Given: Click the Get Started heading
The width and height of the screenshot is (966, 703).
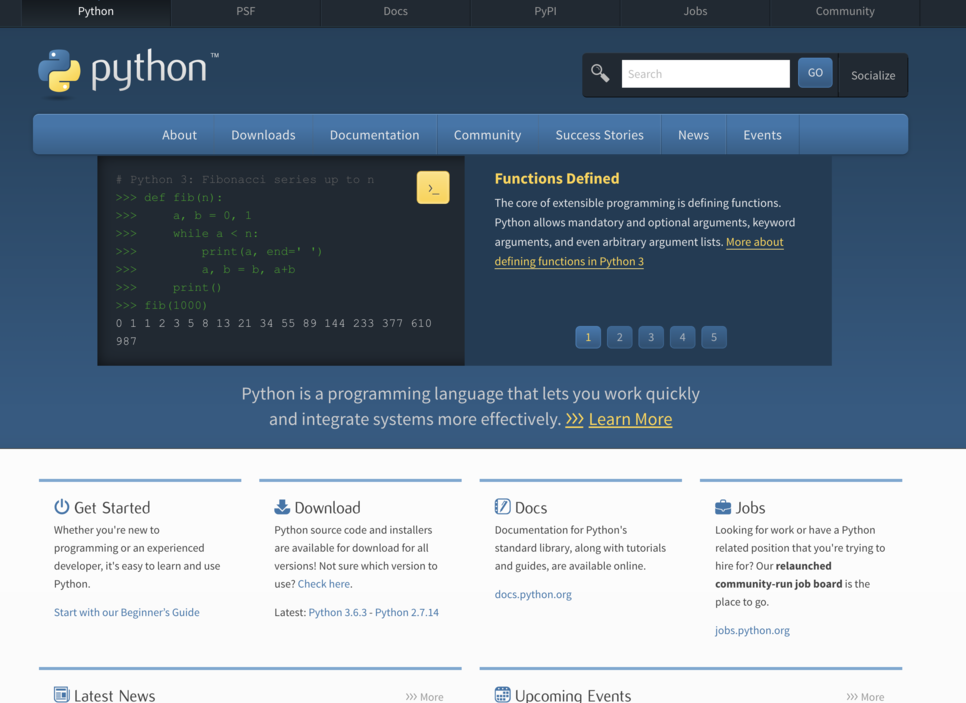Looking at the screenshot, I should click(x=112, y=508).
